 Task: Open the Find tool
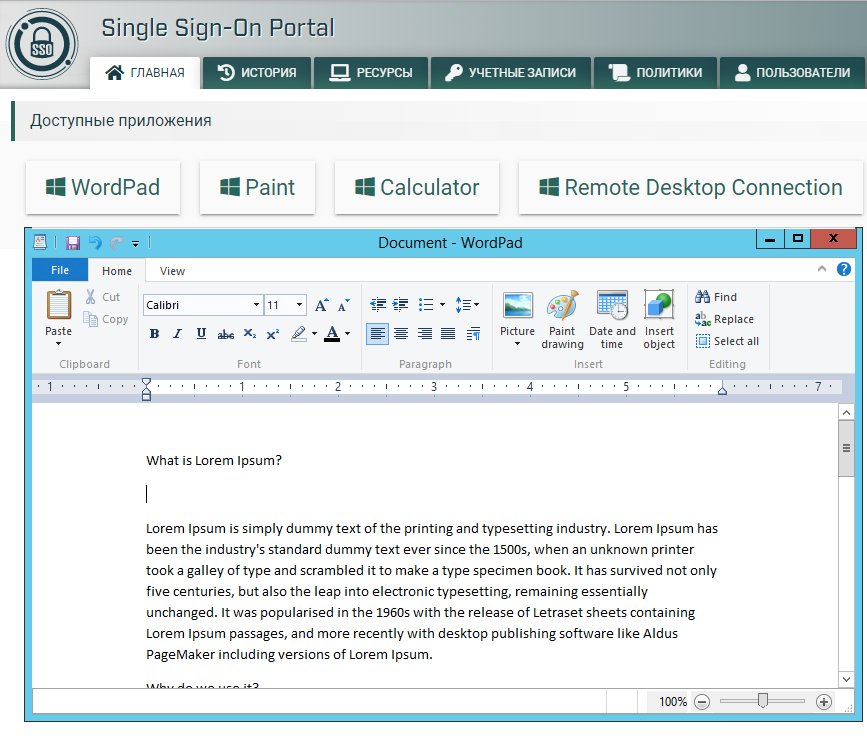pyautogui.click(x=723, y=297)
